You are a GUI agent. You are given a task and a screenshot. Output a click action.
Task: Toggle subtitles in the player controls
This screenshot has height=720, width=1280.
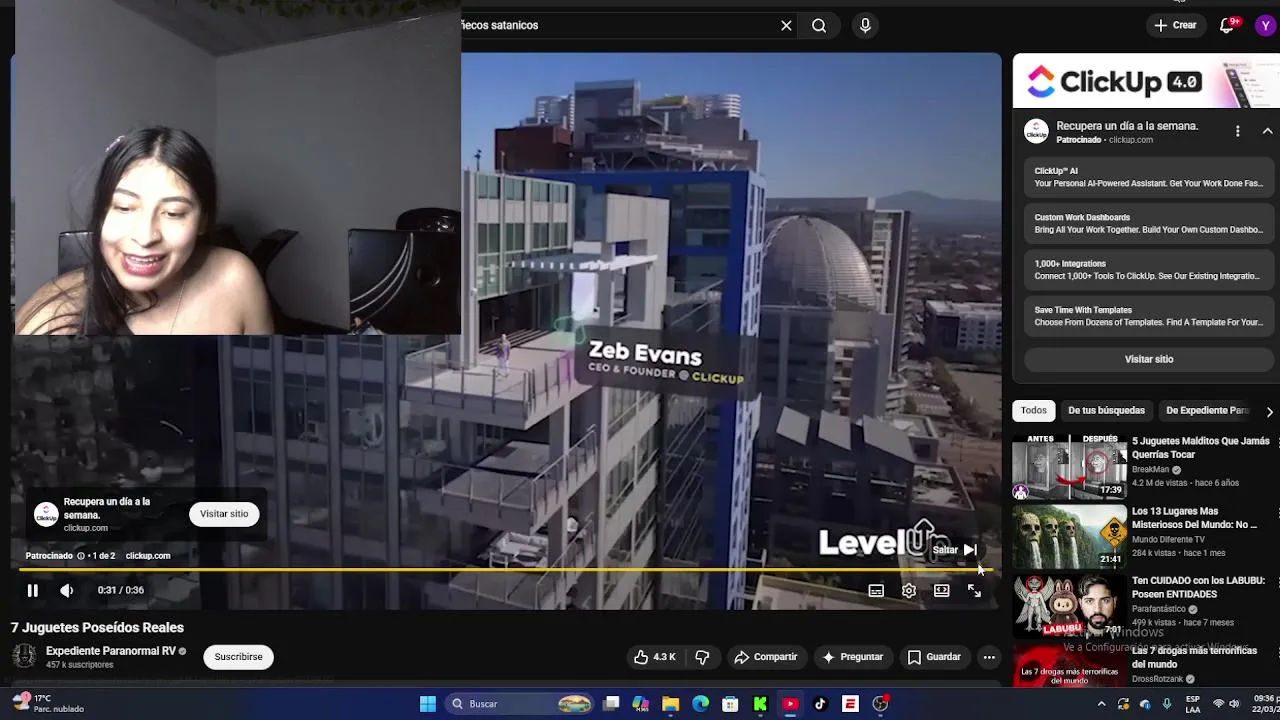tap(876, 591)
